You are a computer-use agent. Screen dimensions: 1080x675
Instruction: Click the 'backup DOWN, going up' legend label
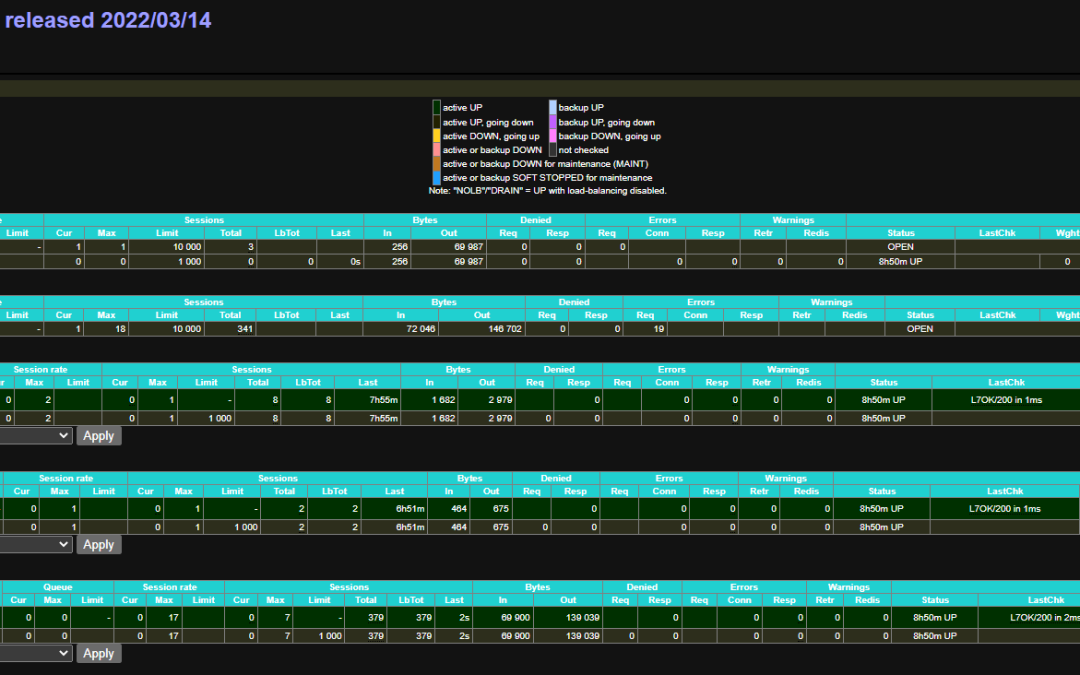tap(609, 136)
